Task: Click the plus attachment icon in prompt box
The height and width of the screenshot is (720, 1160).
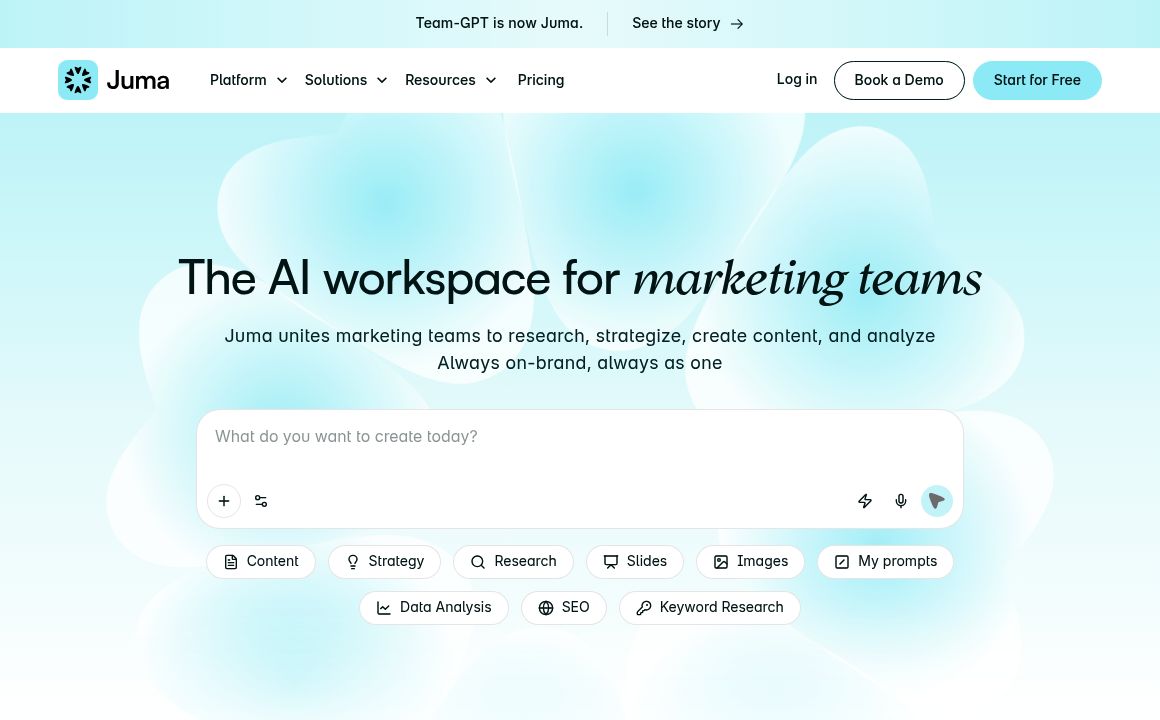Action: tap(224, 501)
